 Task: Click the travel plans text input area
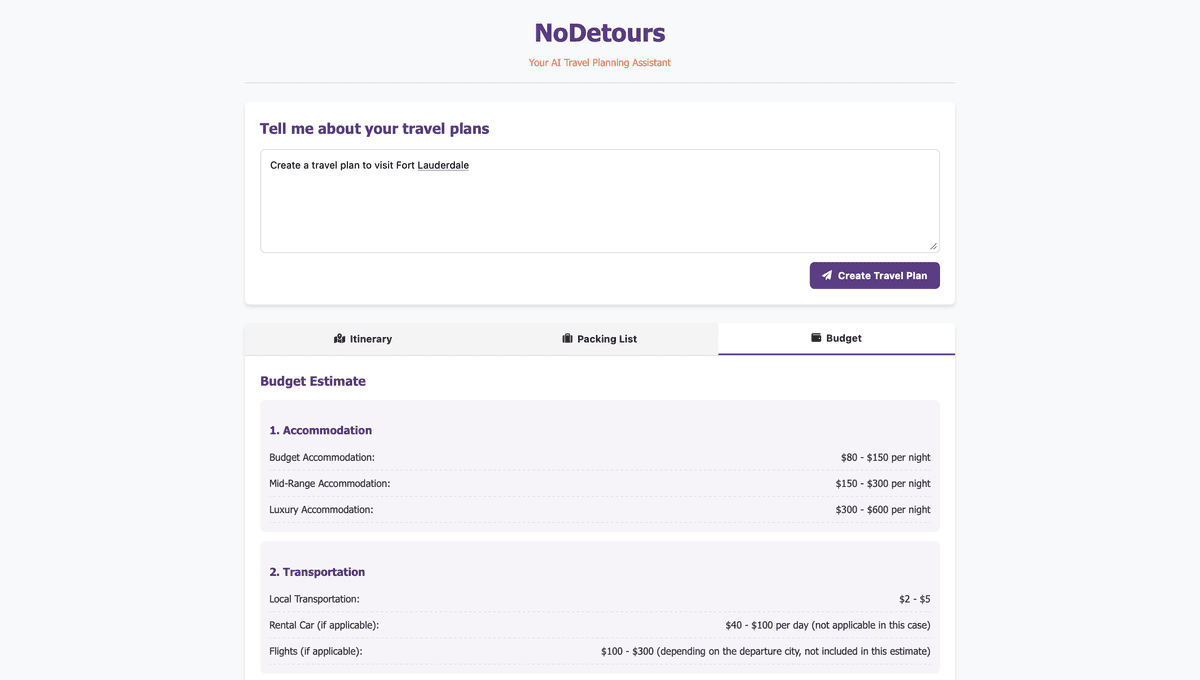tap(599, 200)
